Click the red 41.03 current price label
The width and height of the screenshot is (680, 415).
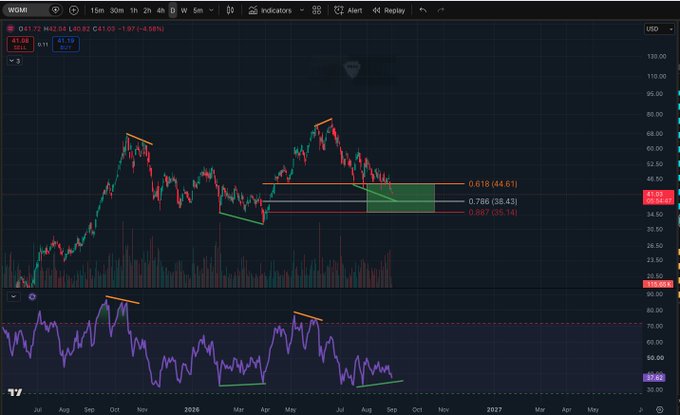click(x=658, y=197)
